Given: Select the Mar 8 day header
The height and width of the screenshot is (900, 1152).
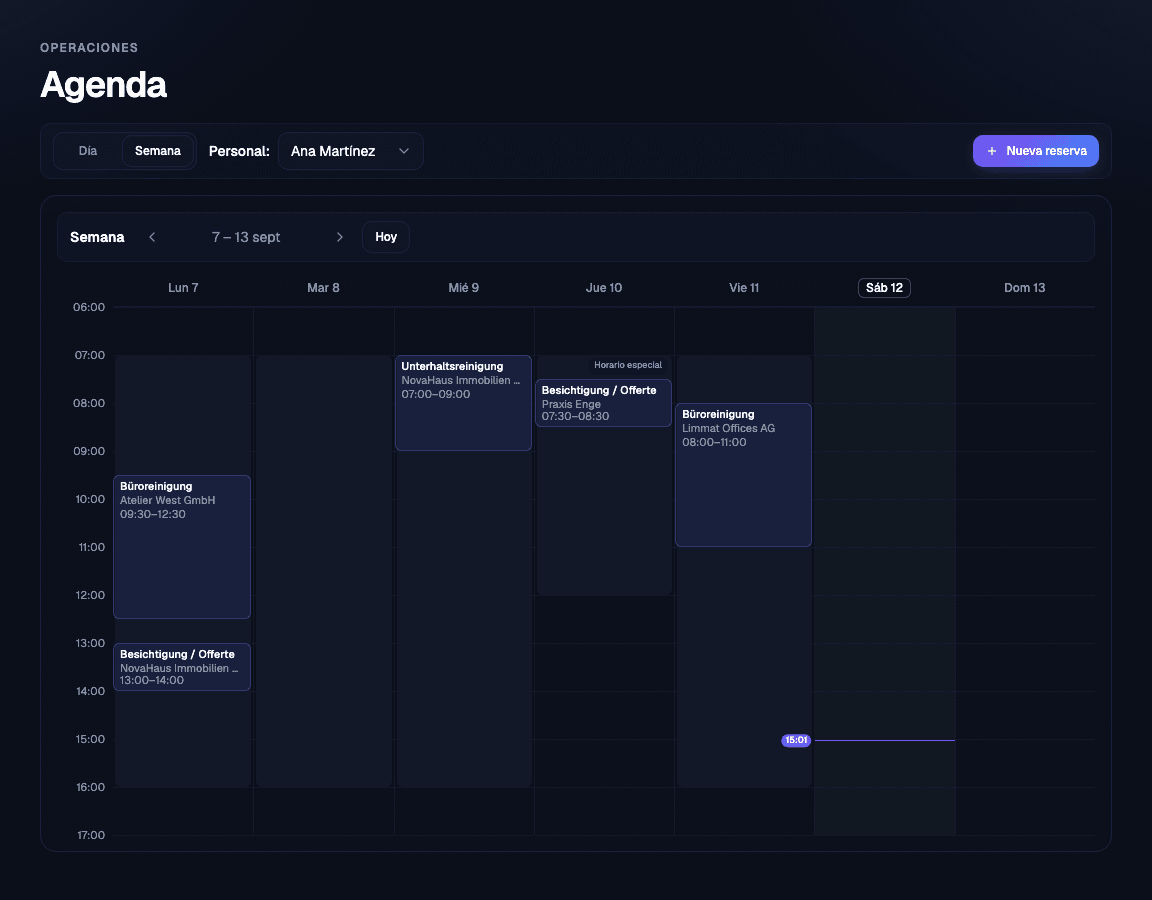Looking at the screenshot, I should click(323, 288).
